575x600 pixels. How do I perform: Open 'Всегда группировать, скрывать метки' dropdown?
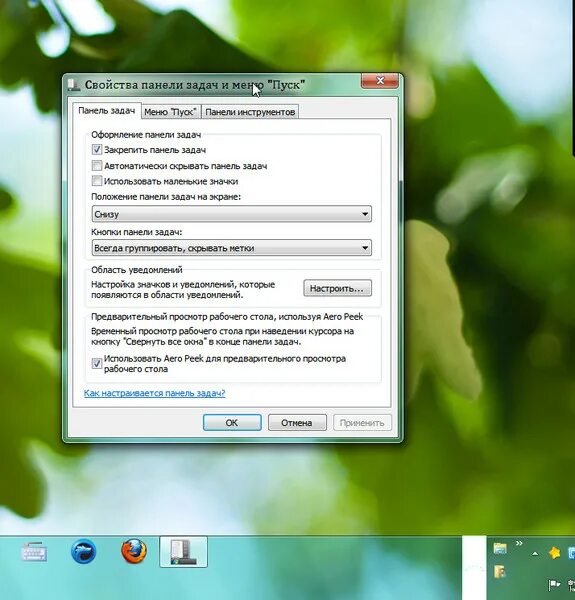[231, 248]
